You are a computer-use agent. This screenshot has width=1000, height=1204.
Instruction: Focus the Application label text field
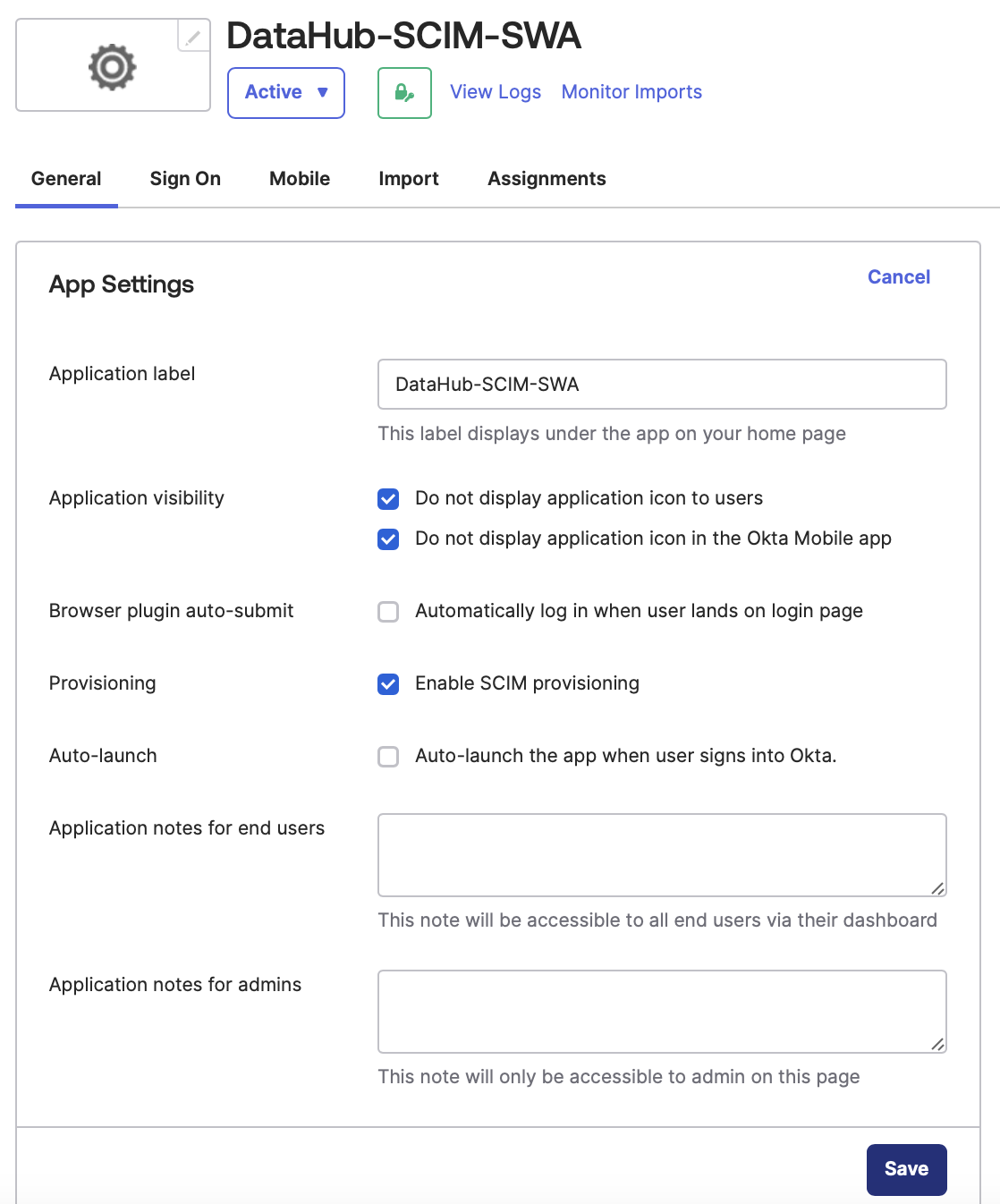662,385
